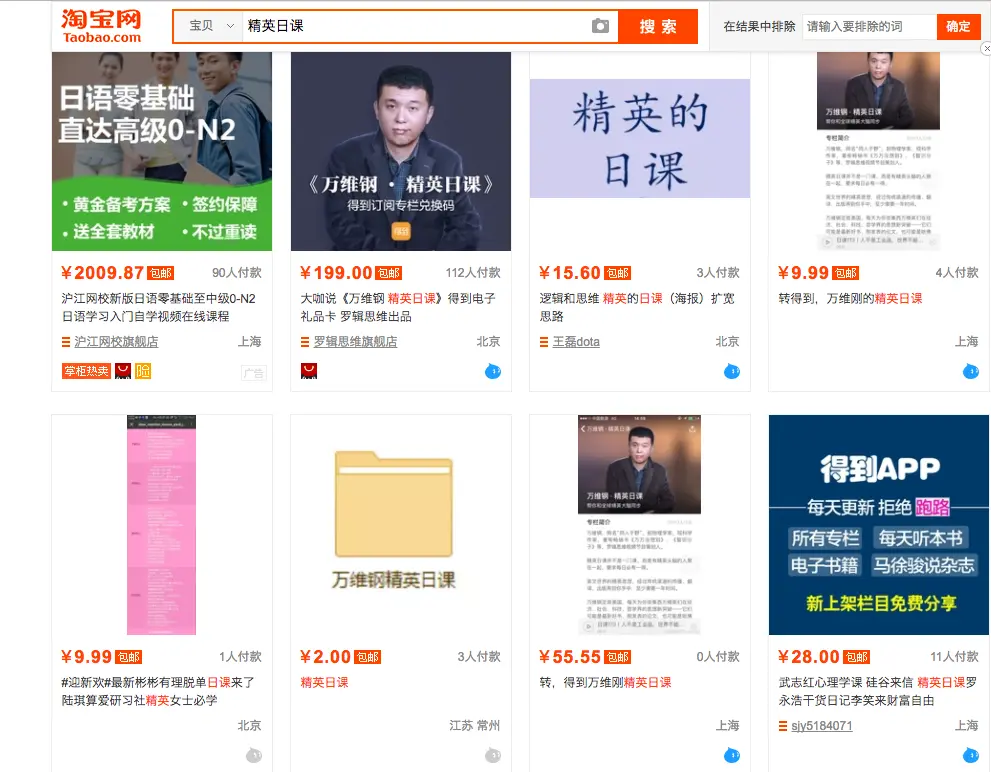Viewport: 991px width, 772px height.
Task: Chat with seller via Wangwang icon on 罗辑思维 card
Action: (493, 371)
